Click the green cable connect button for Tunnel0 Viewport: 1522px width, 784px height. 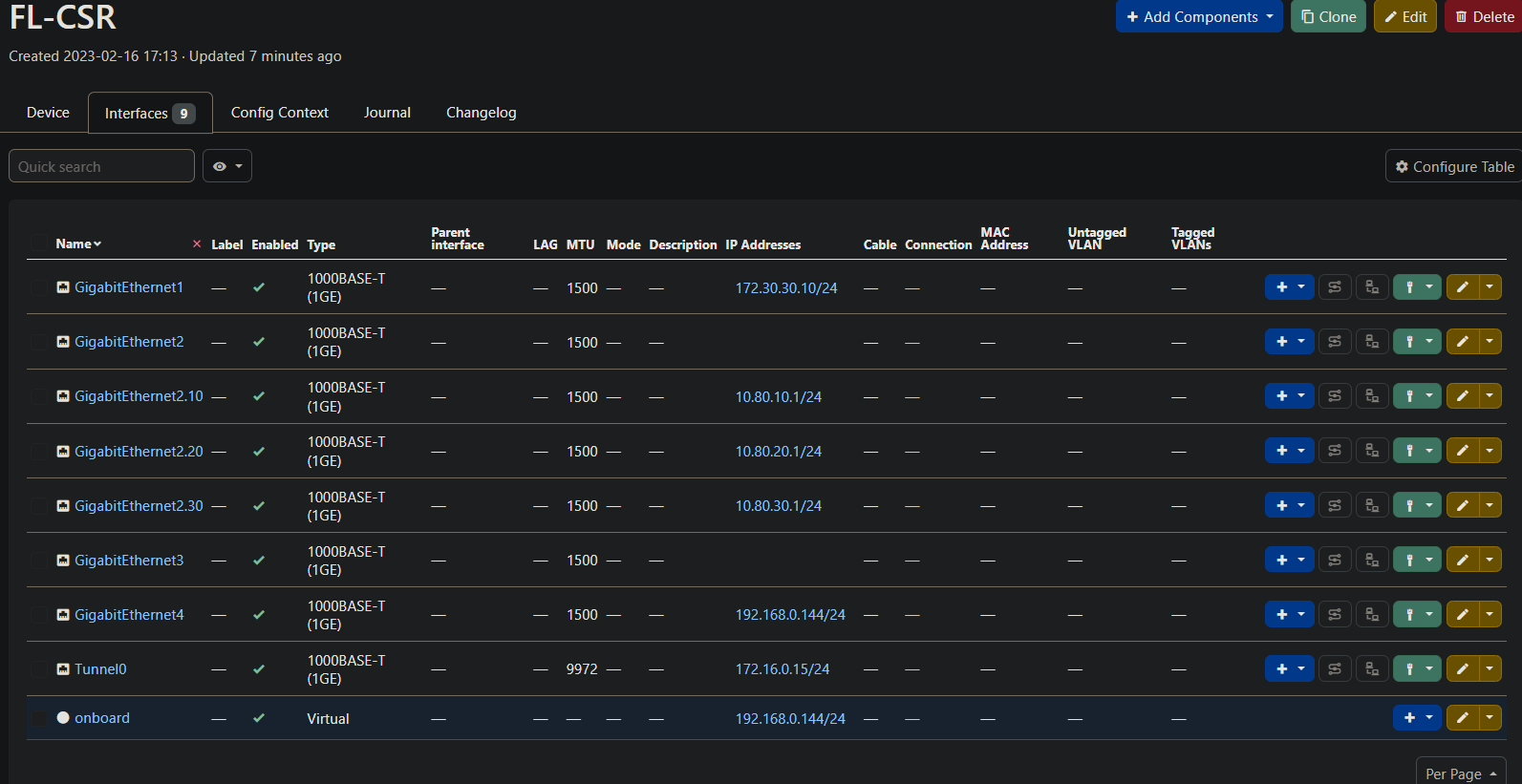[x=1417, y=668]
